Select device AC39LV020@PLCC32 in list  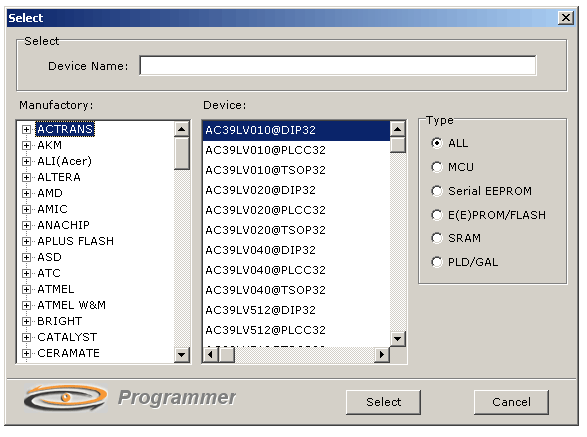pos(296,210)
